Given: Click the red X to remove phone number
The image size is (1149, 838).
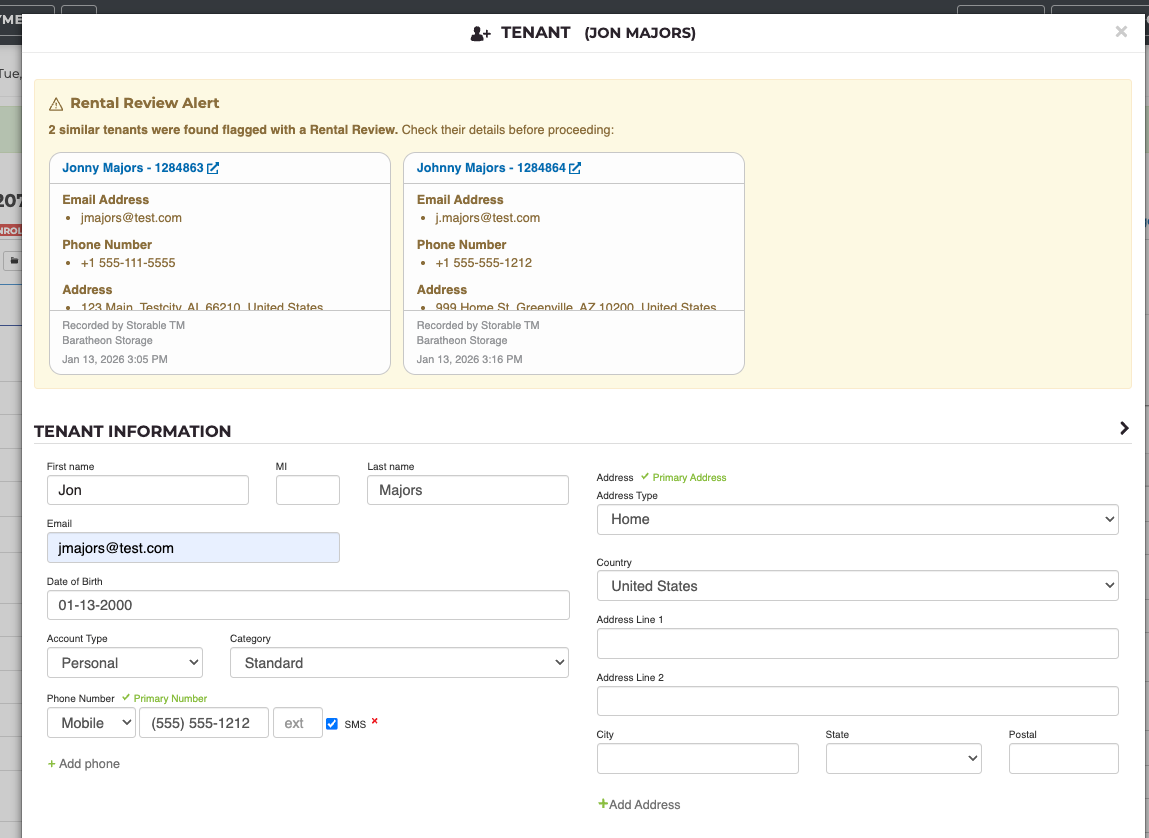Looking at the screenshot, I should pos(375,721).
